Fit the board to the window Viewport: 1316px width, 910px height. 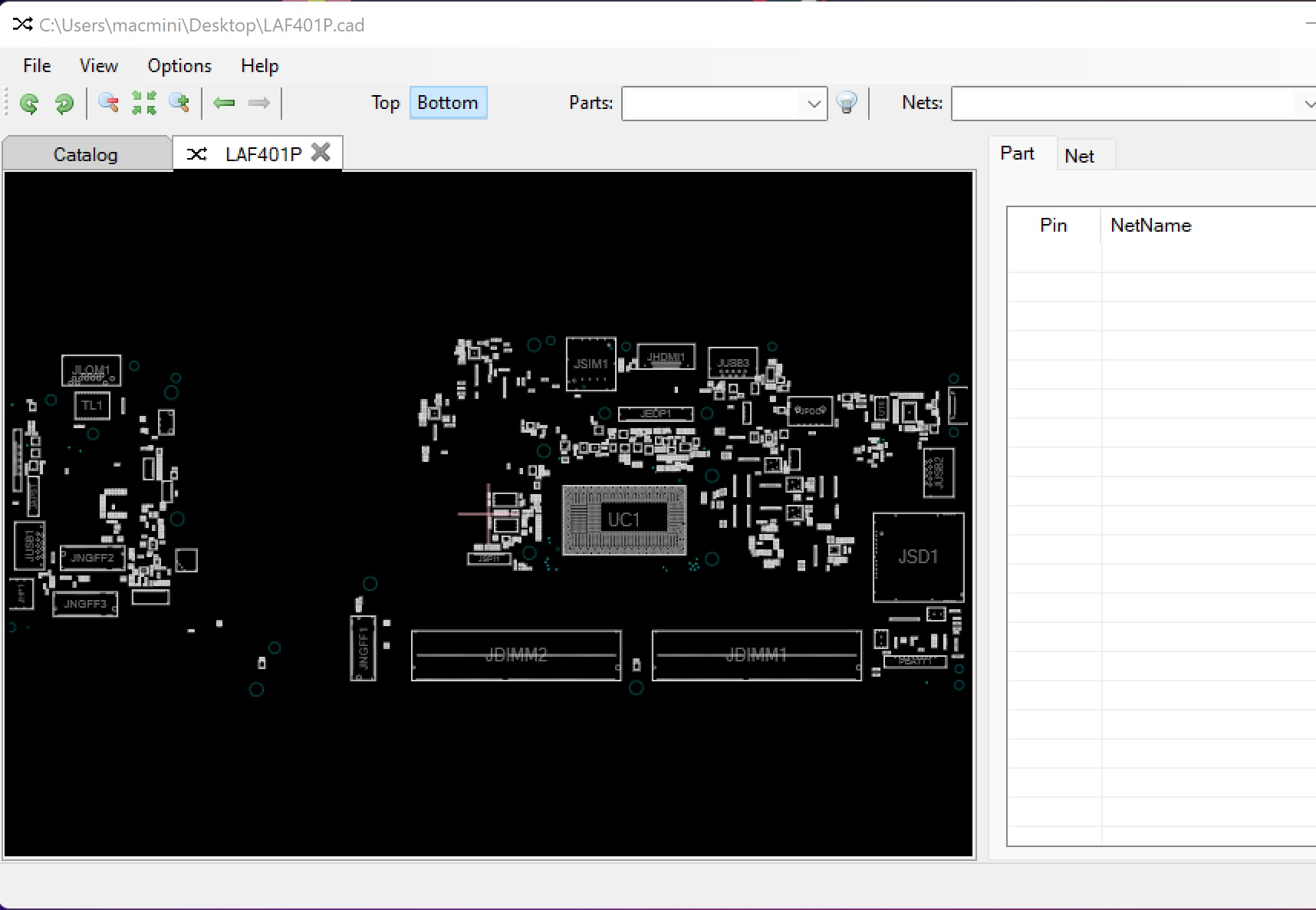click(143, 104)
